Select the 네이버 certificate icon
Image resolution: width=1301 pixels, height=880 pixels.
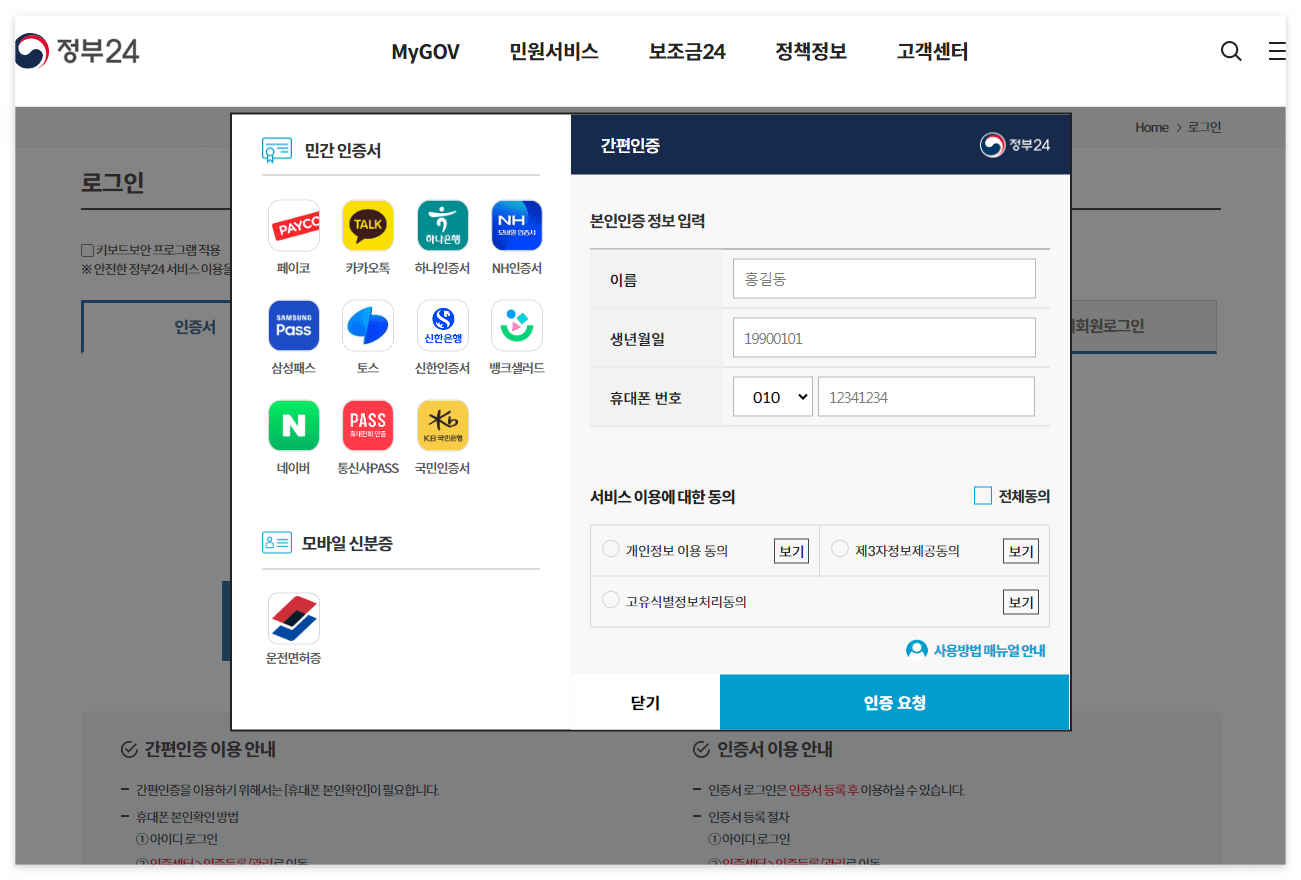click(x=294, y=425)
